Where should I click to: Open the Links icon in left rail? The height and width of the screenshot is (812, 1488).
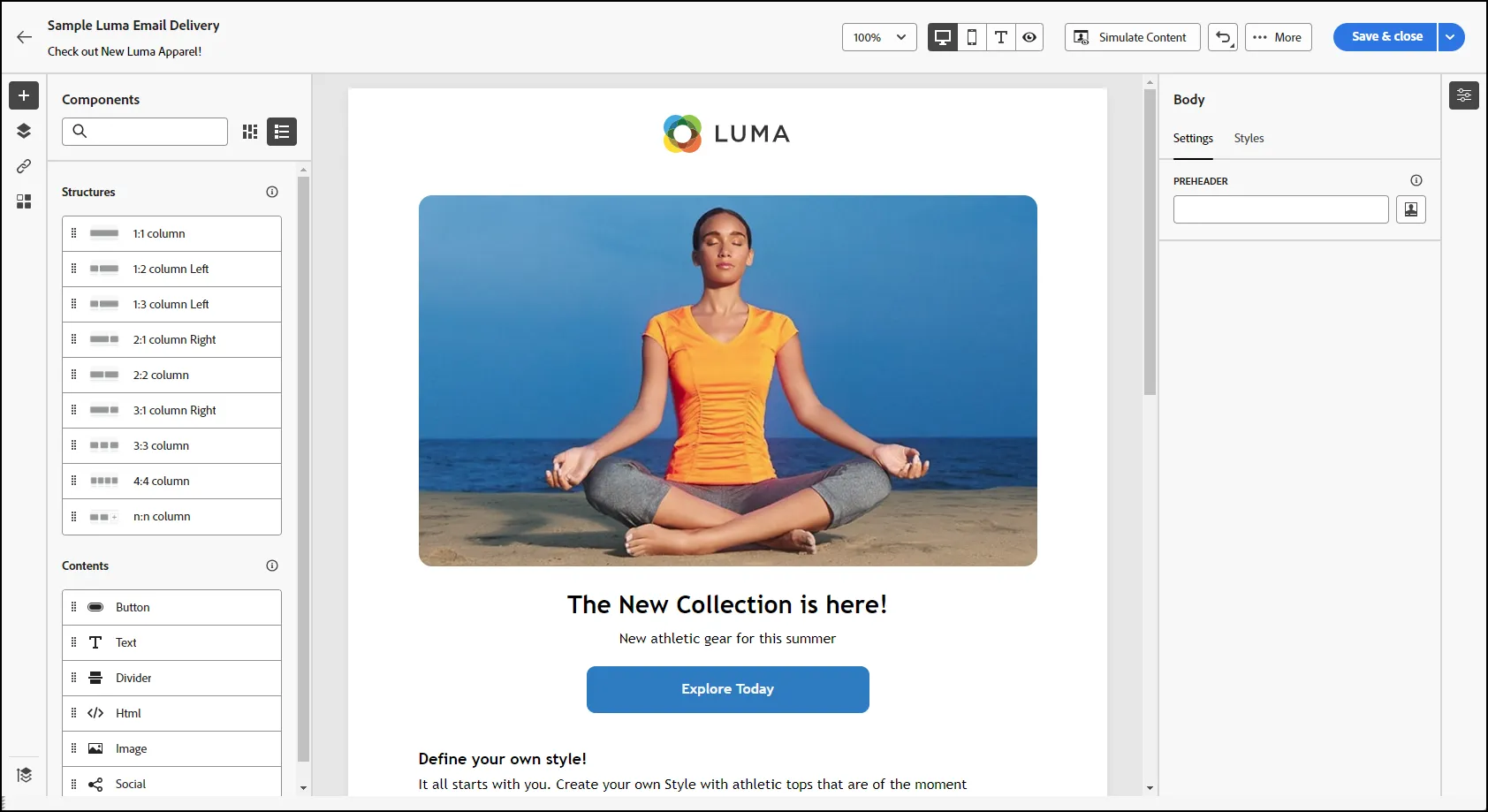tap(24, 166)
